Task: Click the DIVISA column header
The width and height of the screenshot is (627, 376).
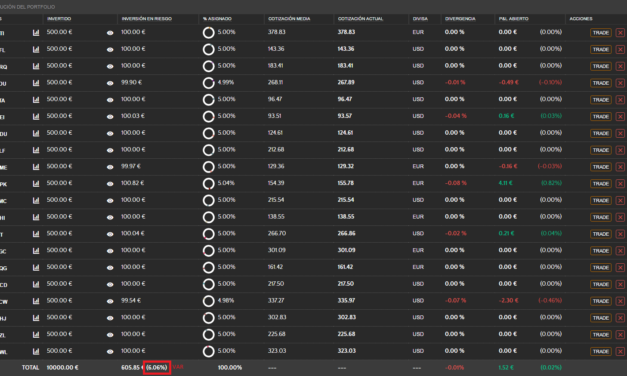Action: (420, 19)
